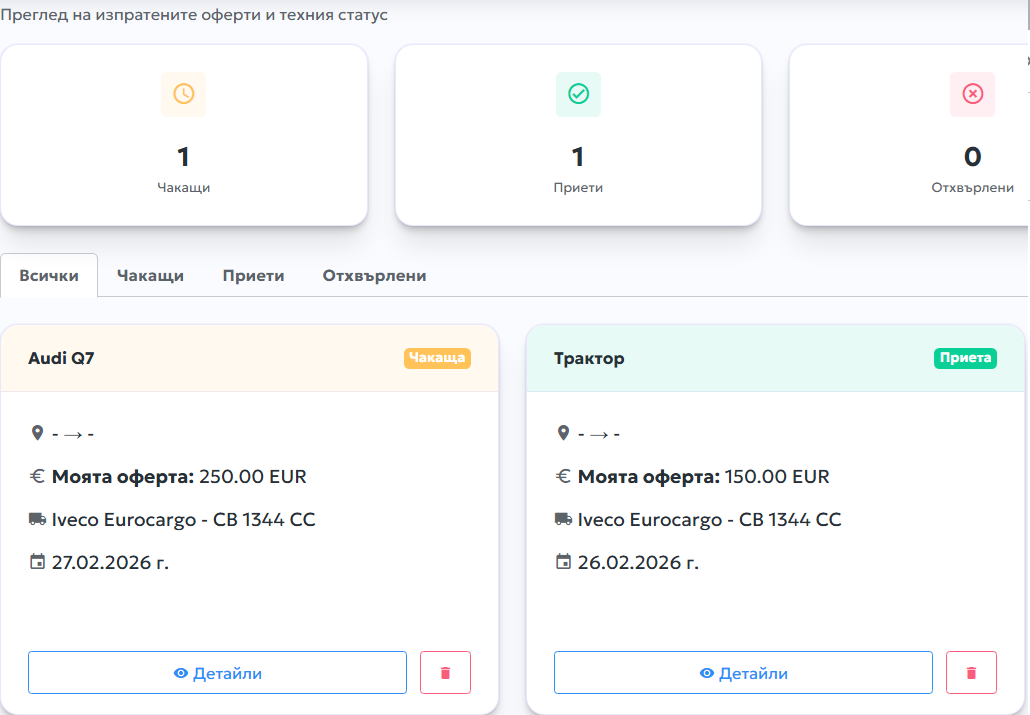
Task: Switch to the Всички tab
Action: (49, 275)
